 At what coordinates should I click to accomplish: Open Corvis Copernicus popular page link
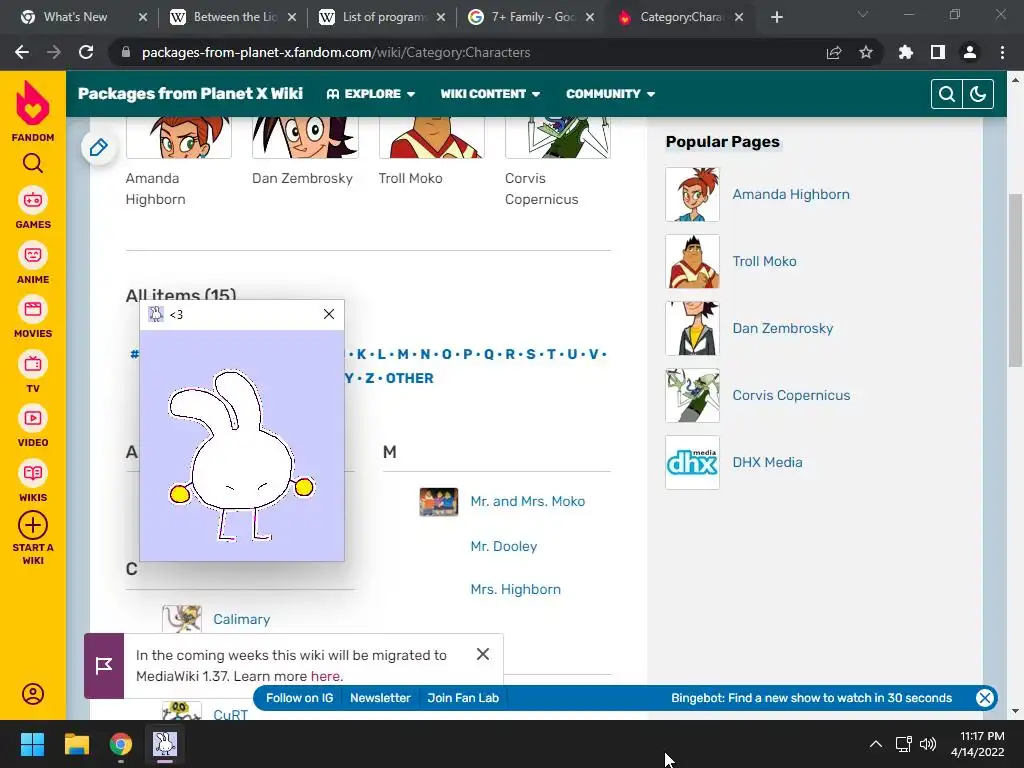[791, 395]
